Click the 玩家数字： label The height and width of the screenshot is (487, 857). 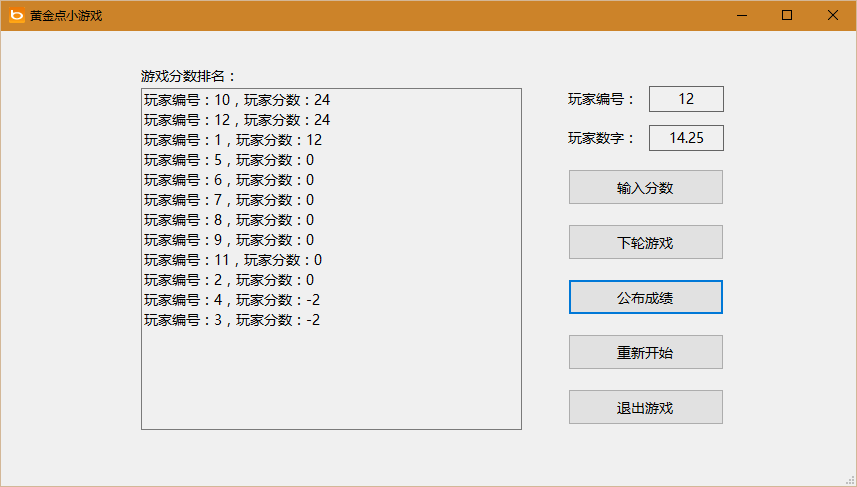(x=601, y=138)
